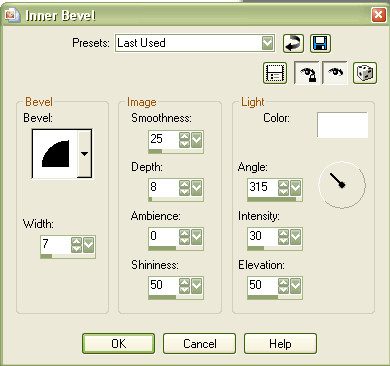Open the Width slider popup arrow

(89, 245)
